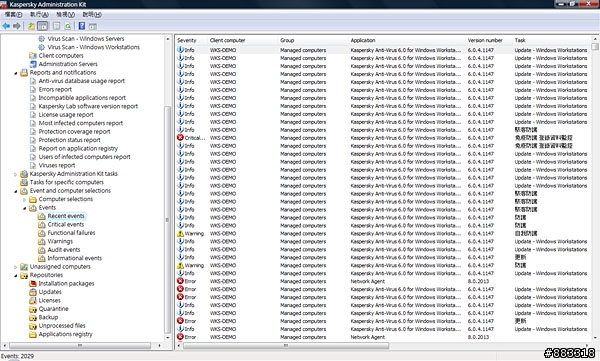Image resolution: width=600 pixels, height=361 pixels.
Task: Select Virus Scan - Windows Workstations task
Action: pos(93,47)
